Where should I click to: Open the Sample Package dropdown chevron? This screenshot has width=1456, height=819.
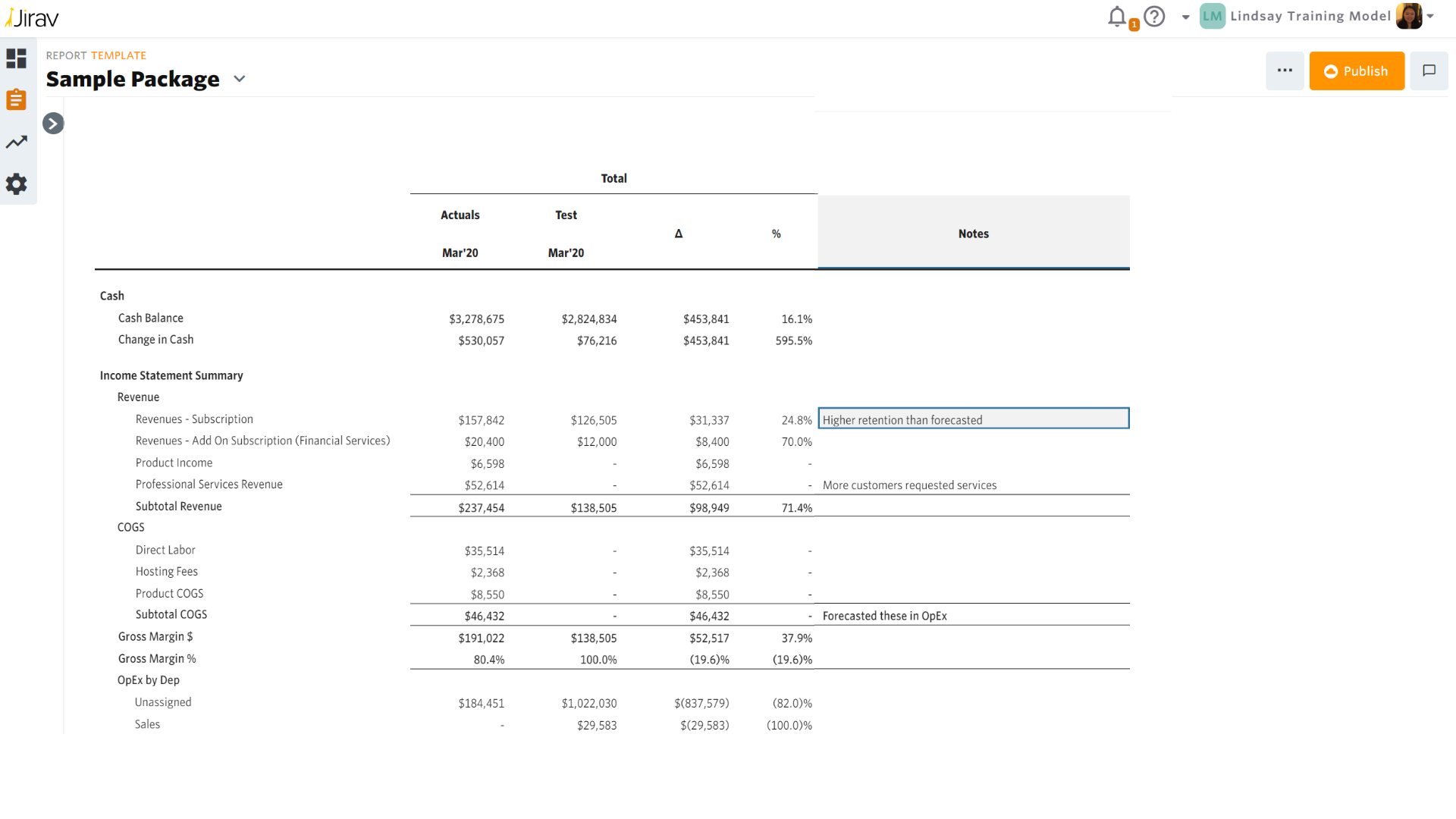[240, 79]
